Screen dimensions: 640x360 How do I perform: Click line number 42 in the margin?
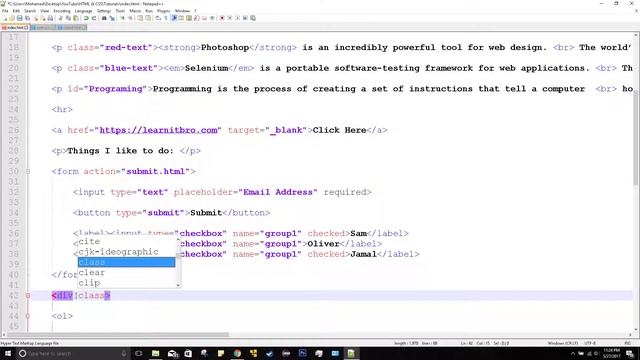click(x=13, y=295)
